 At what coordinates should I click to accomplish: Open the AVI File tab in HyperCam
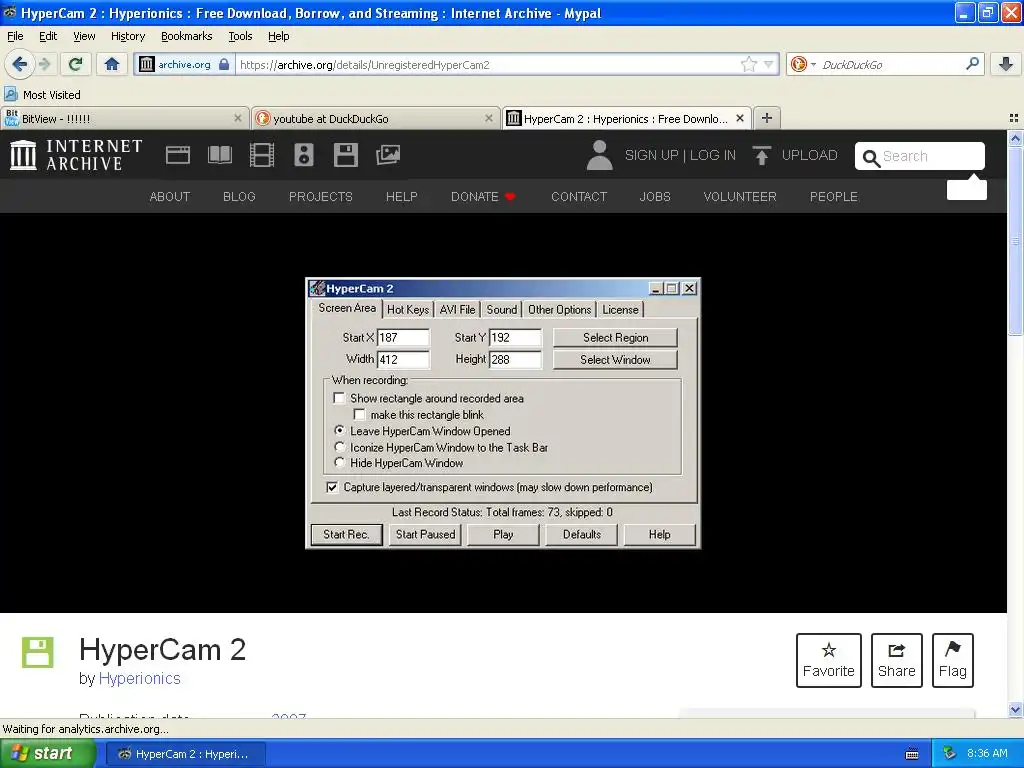point(457,310)
